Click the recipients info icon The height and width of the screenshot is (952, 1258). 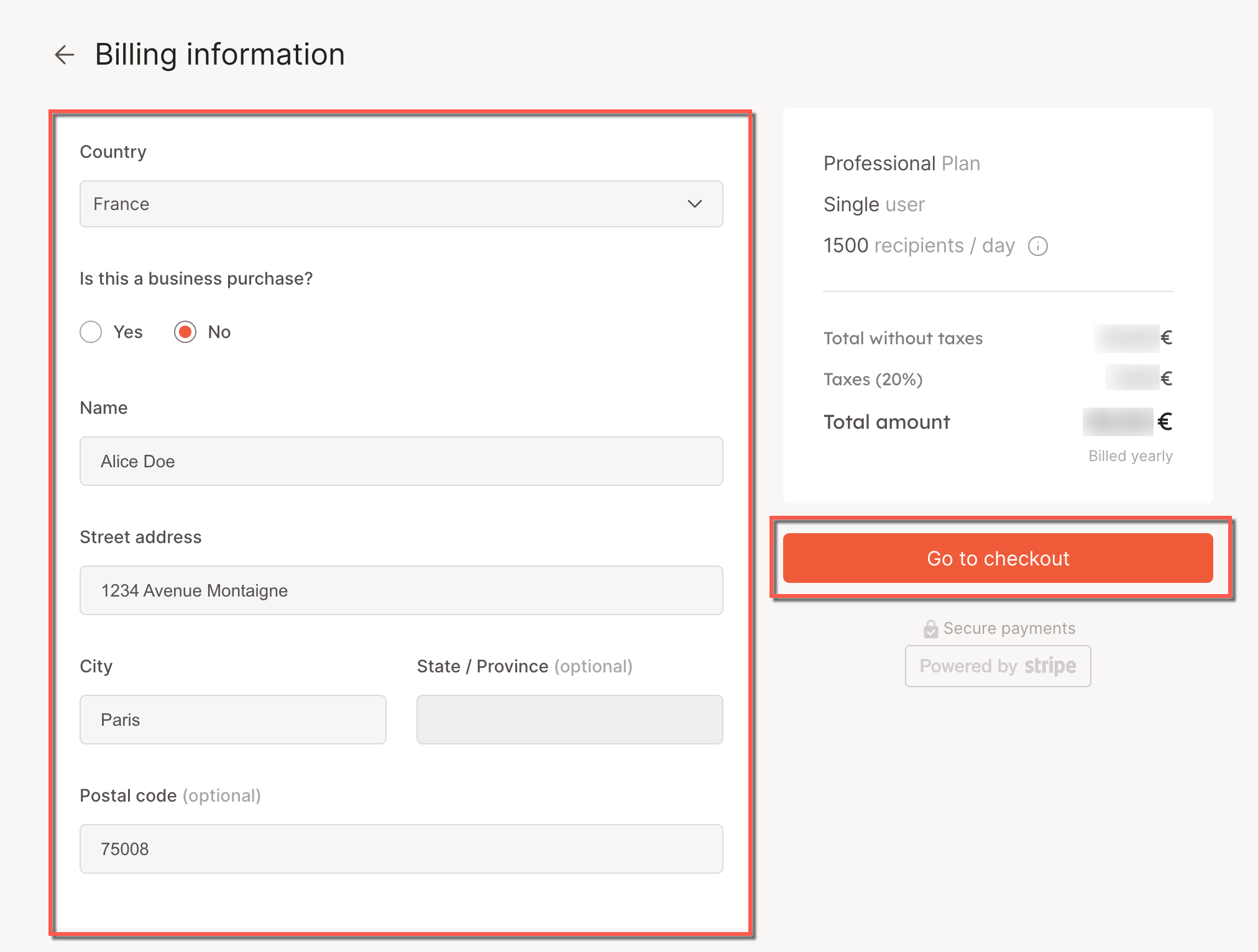point(1037,246)
